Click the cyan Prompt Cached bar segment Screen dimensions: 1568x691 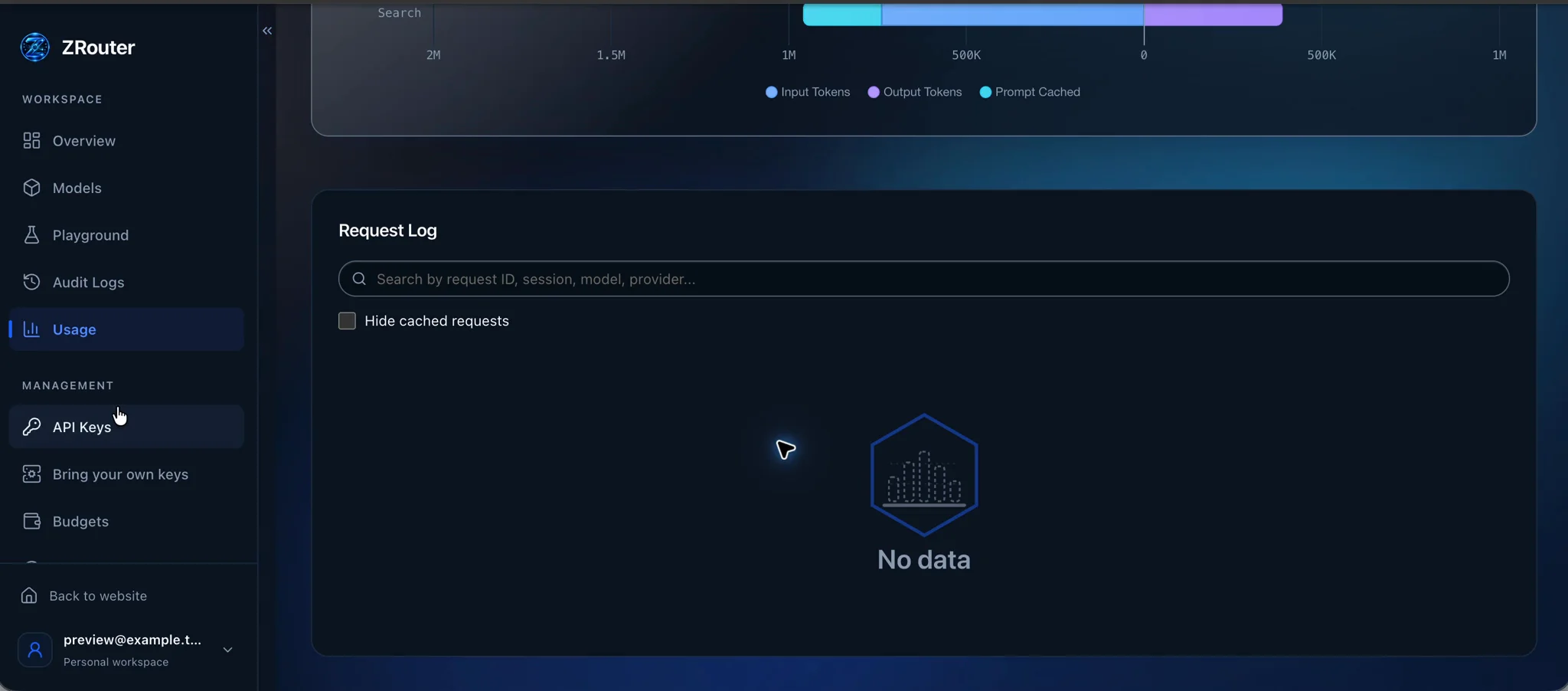pyautogui.click(x=842, y=15)
